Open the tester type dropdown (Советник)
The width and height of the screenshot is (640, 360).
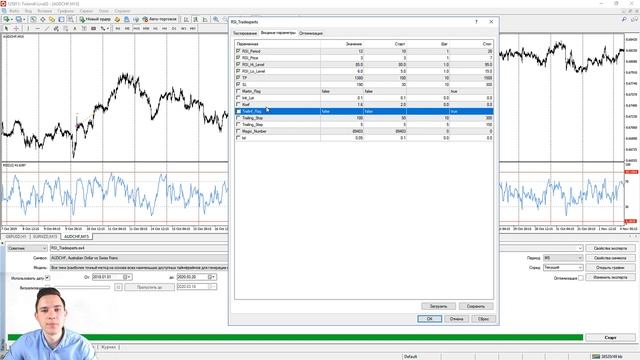(x=27, y=248)
